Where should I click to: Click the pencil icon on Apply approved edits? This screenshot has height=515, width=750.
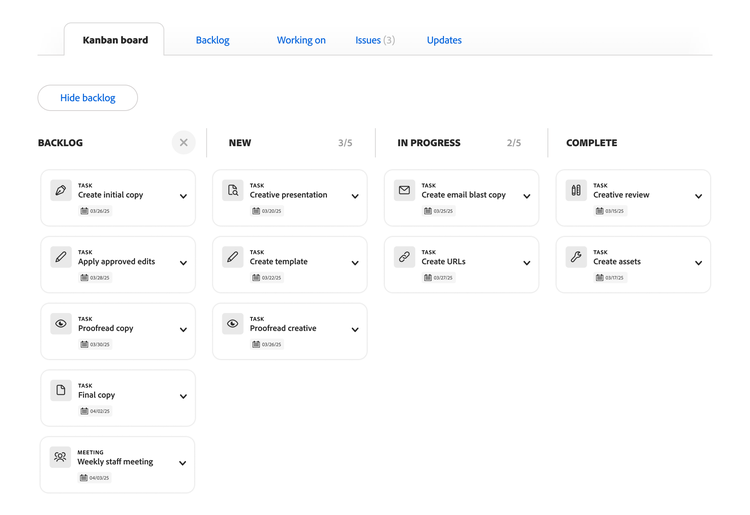pyautogui.click(x=61, y=257)
